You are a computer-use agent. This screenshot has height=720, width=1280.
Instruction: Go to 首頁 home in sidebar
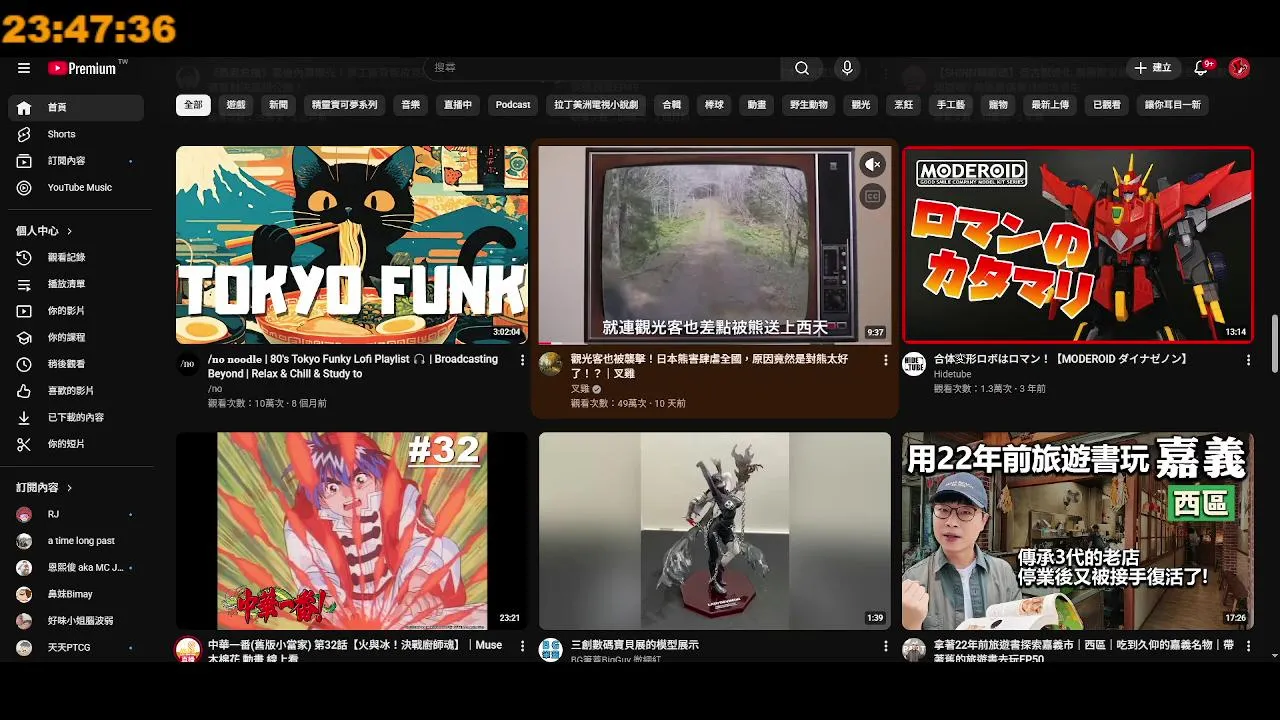pyautogui.click(x=76, y=107)
